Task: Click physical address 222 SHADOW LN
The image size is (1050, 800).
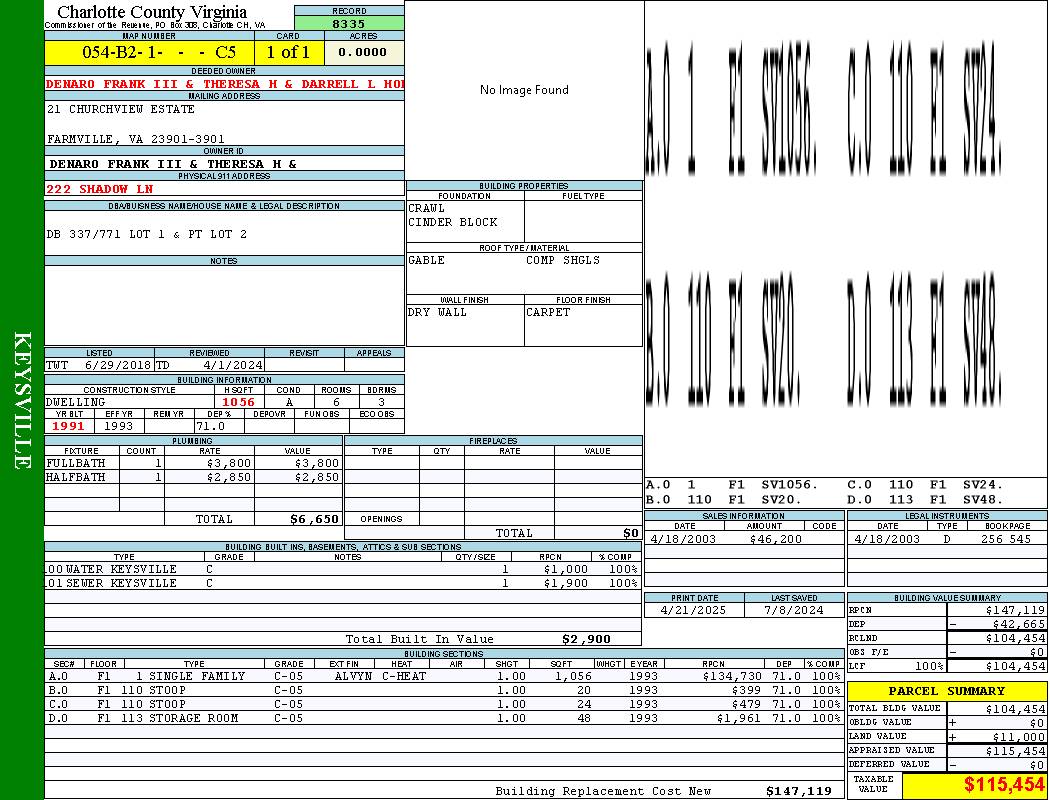Action: (x=100, y=189)
